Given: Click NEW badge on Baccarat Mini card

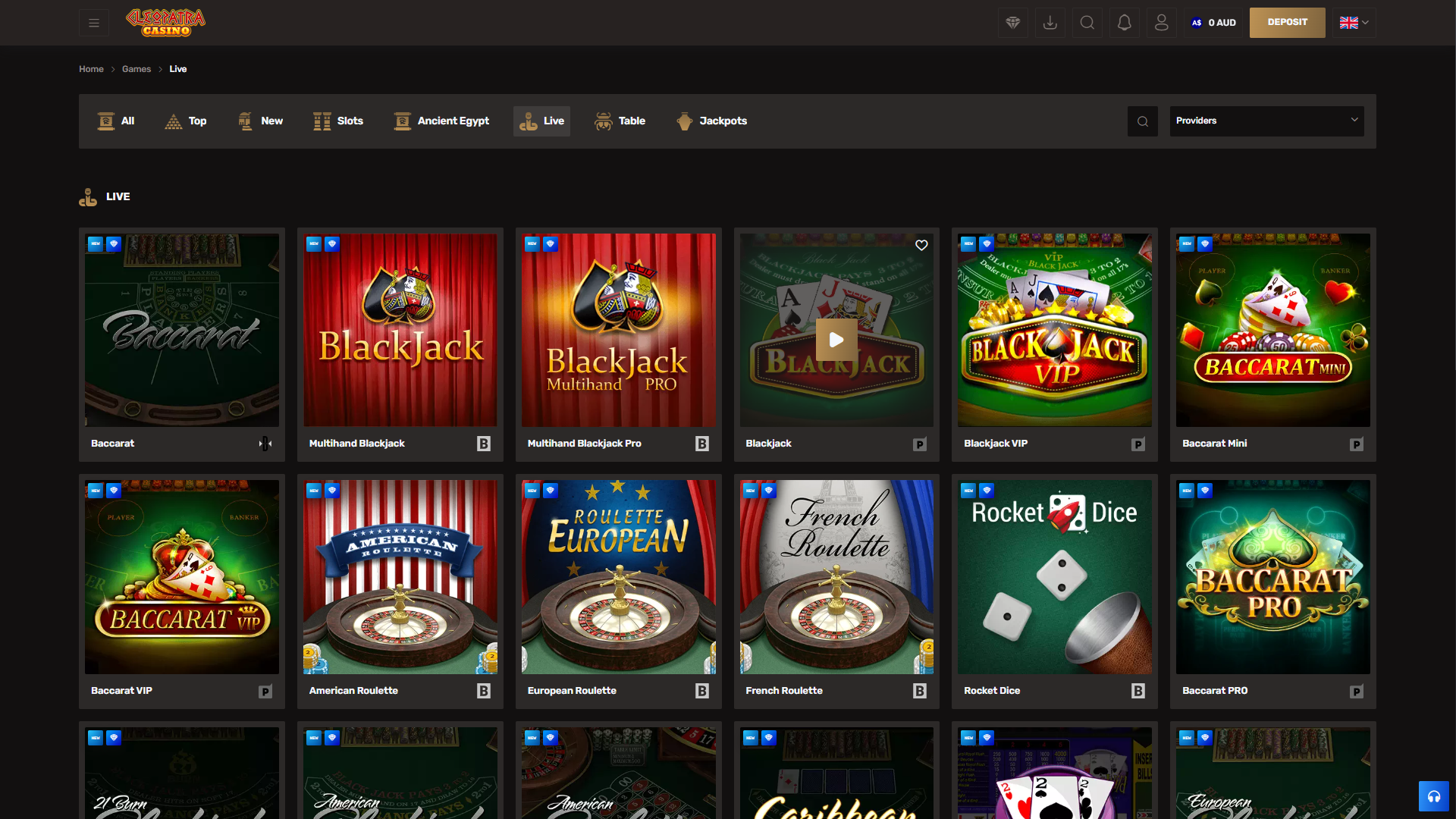Looking at the screenshot, I should pyautogui.click(x=1187, y=244).
